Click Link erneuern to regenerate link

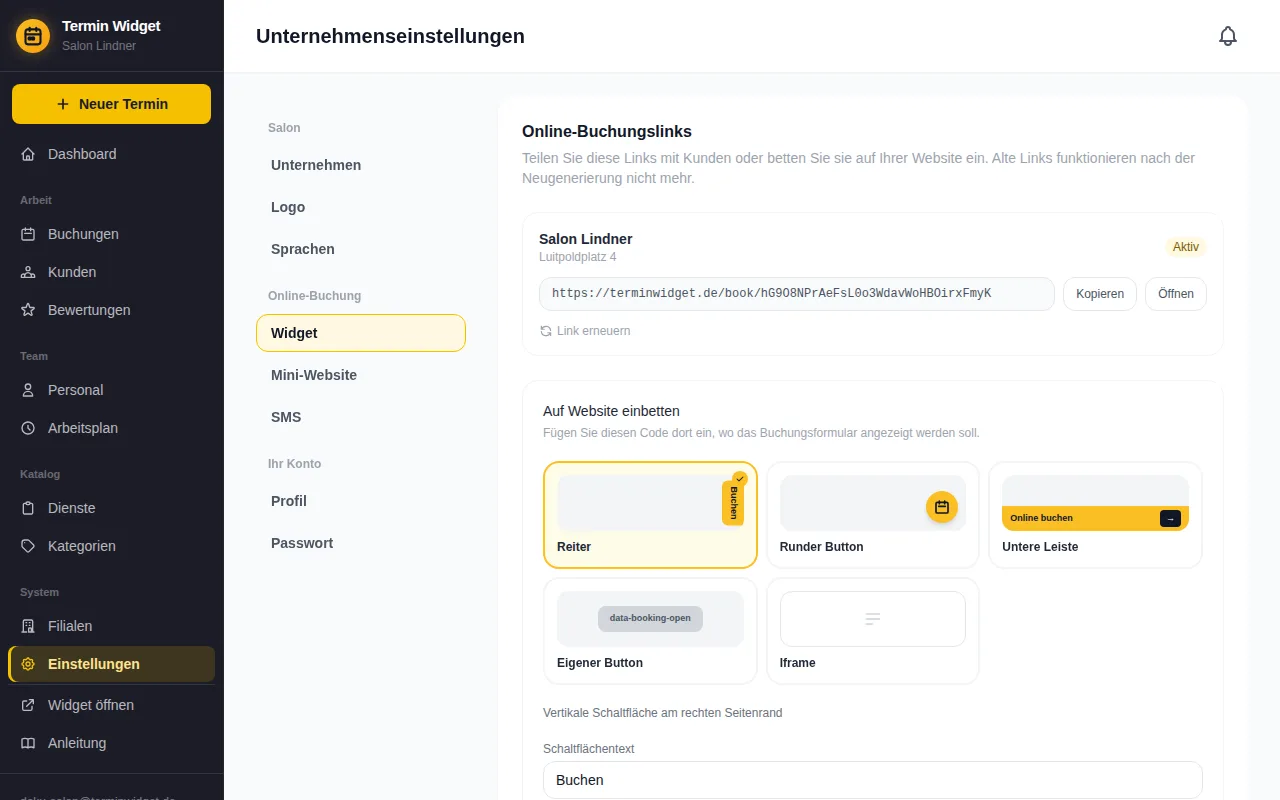point(585,331)
